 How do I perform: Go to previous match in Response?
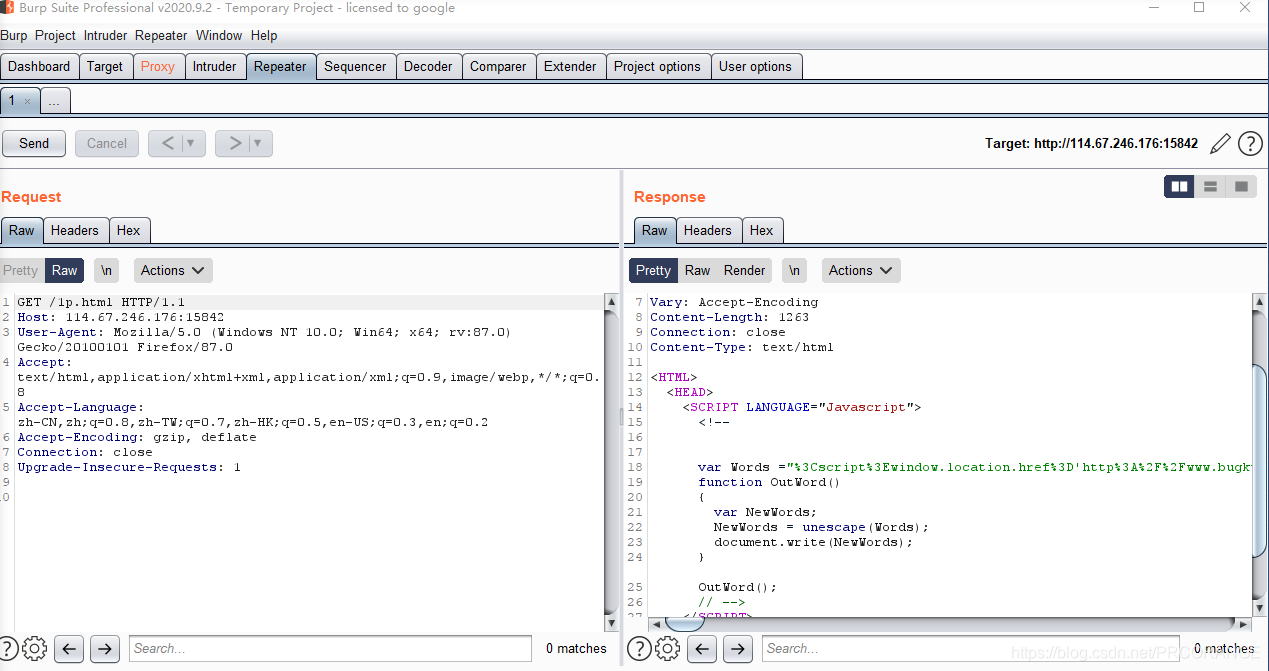click(702, 648)
